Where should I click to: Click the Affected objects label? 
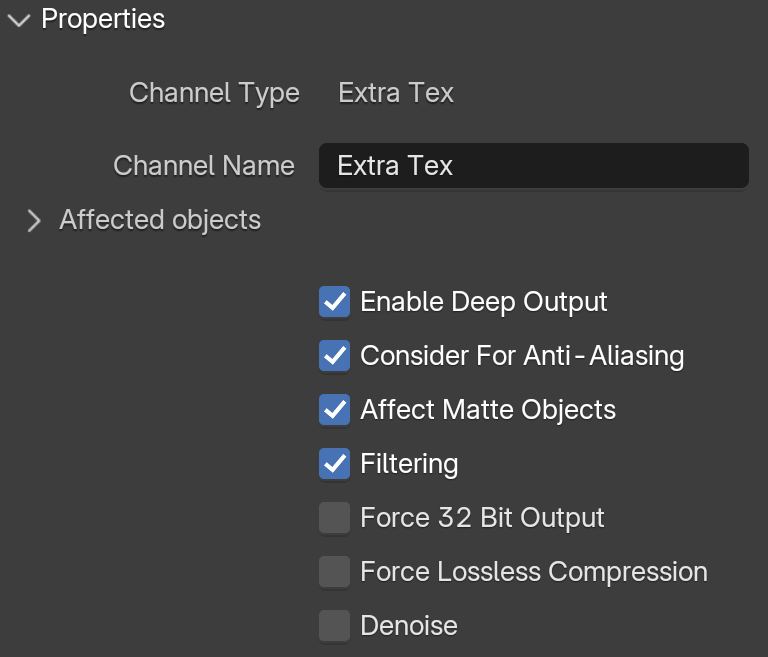tap(160, 220)
